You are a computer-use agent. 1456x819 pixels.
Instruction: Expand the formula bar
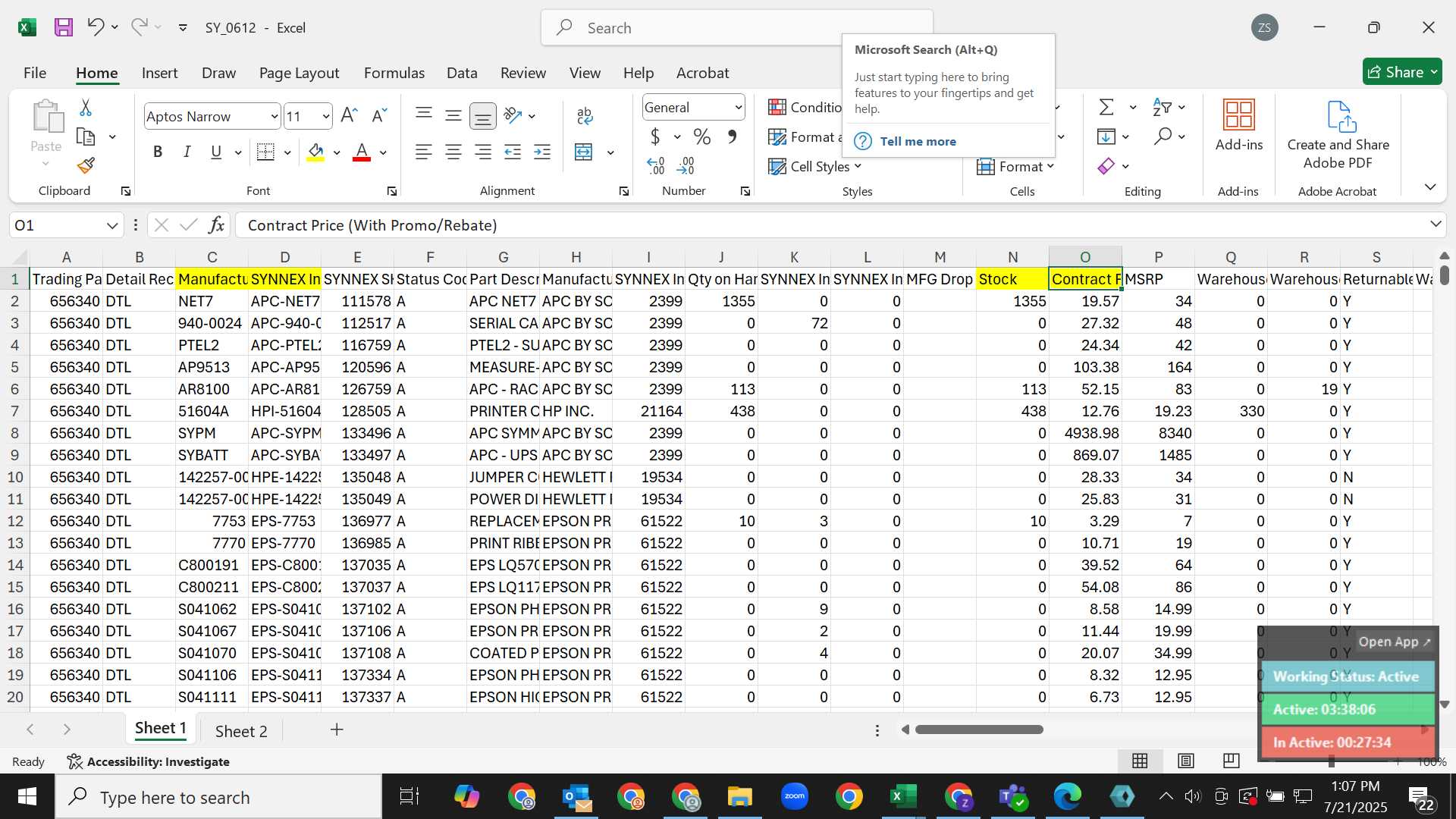1436,224
